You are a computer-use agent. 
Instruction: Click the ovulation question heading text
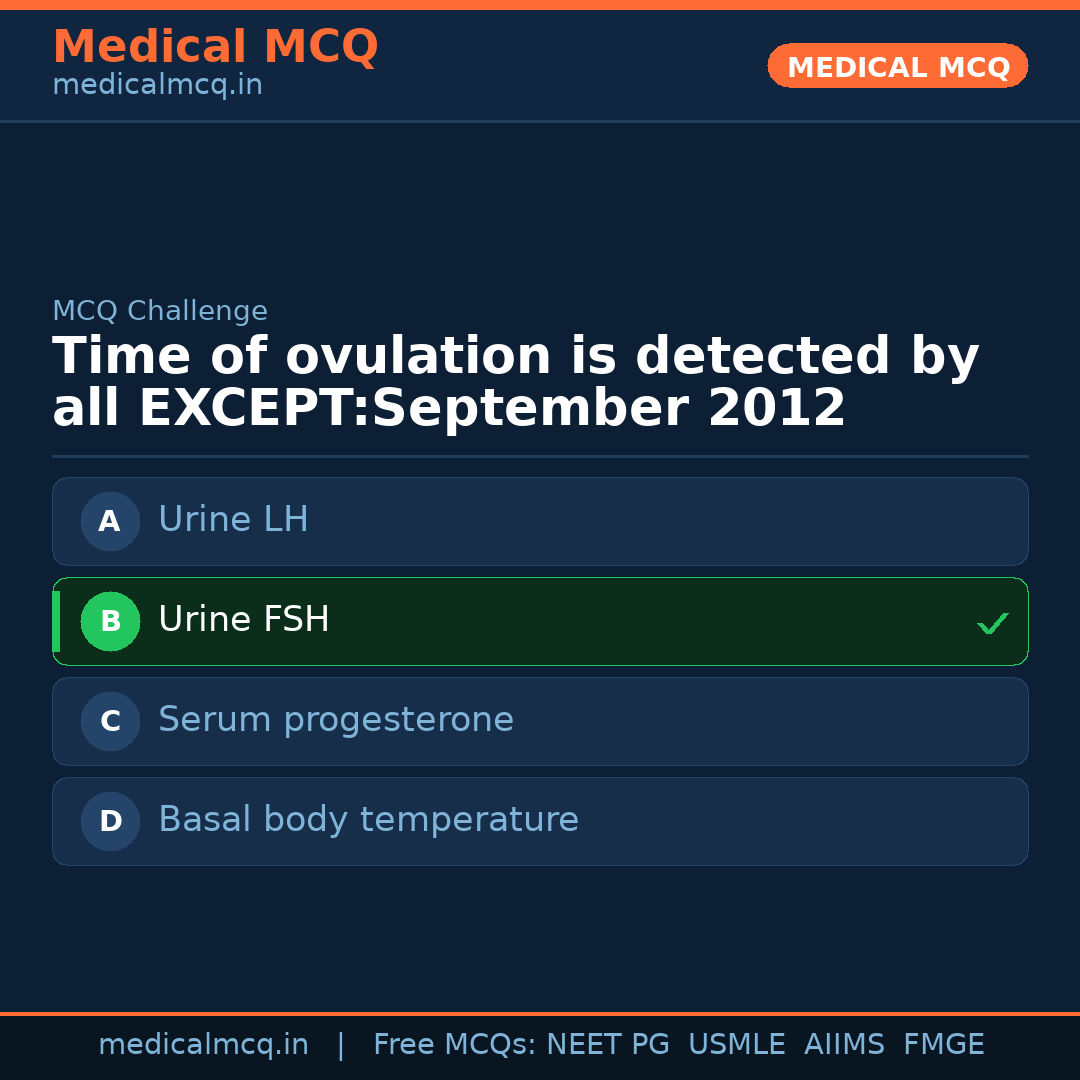515,382
